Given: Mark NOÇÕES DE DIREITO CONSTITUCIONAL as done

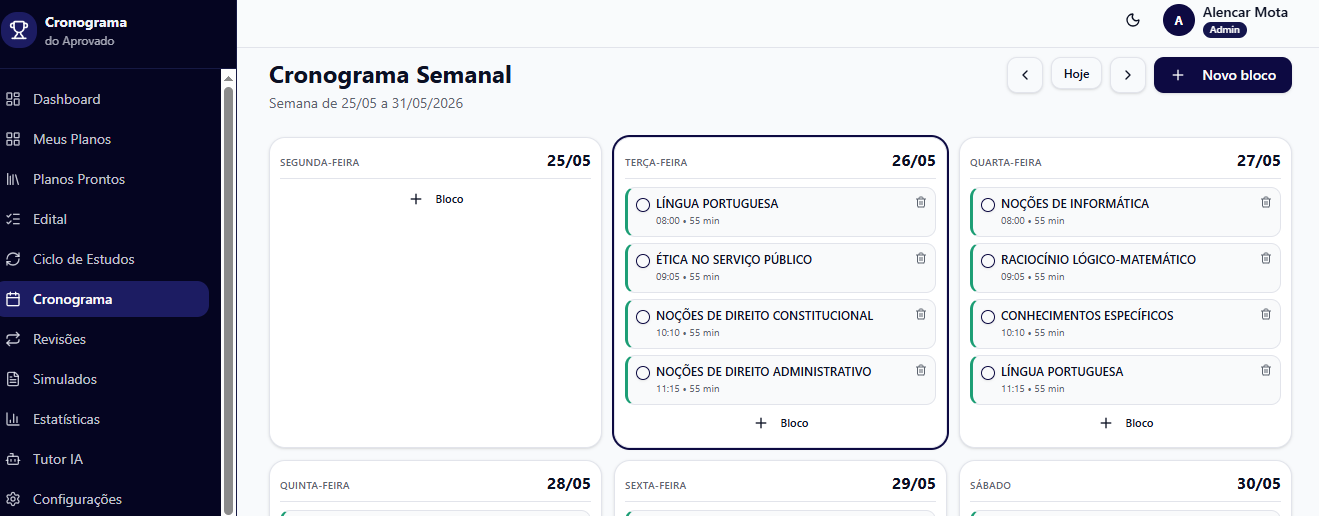Looking at the screenshot, I should tap(643, 317).
